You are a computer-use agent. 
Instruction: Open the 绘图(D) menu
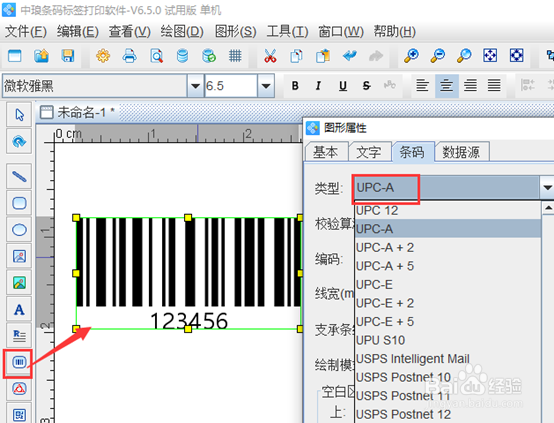(x=182, y=32)
